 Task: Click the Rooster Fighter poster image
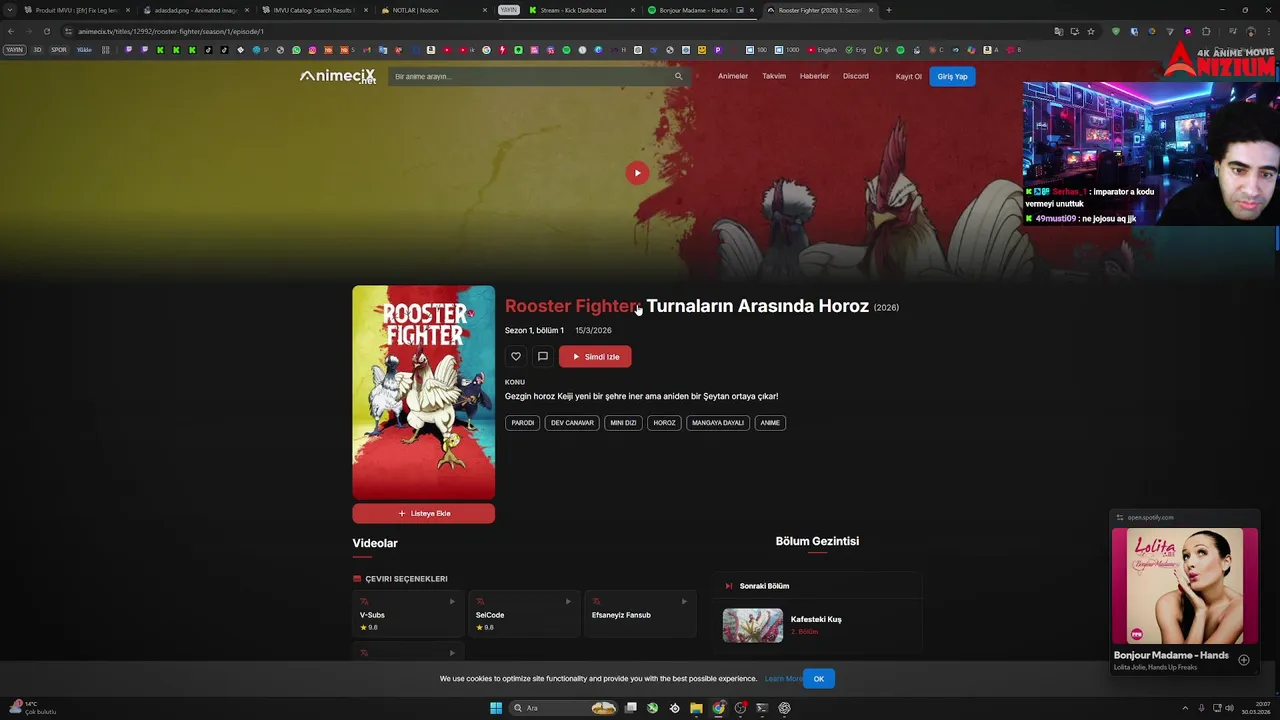point(423,392)
